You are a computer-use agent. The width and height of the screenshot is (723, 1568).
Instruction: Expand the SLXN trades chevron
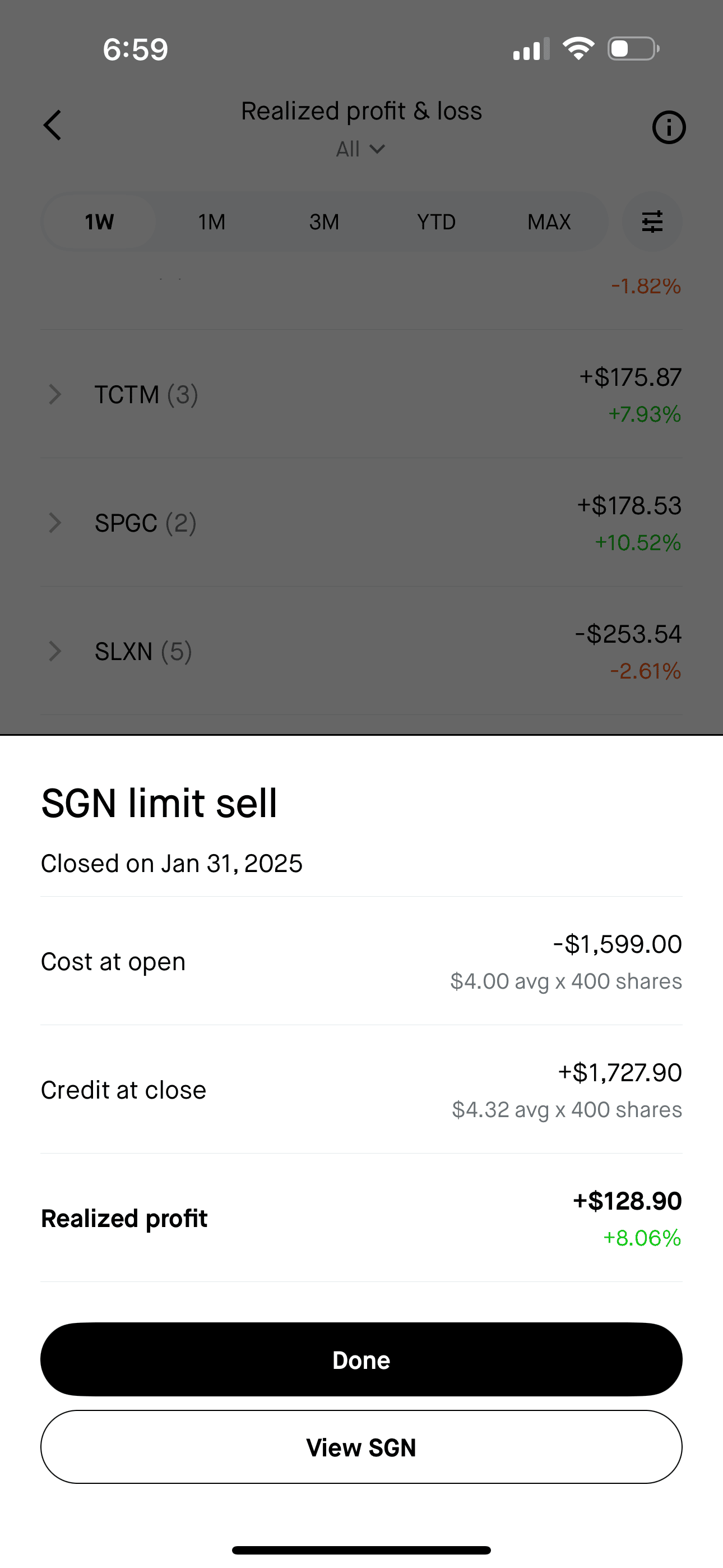(x=55, y=651)
